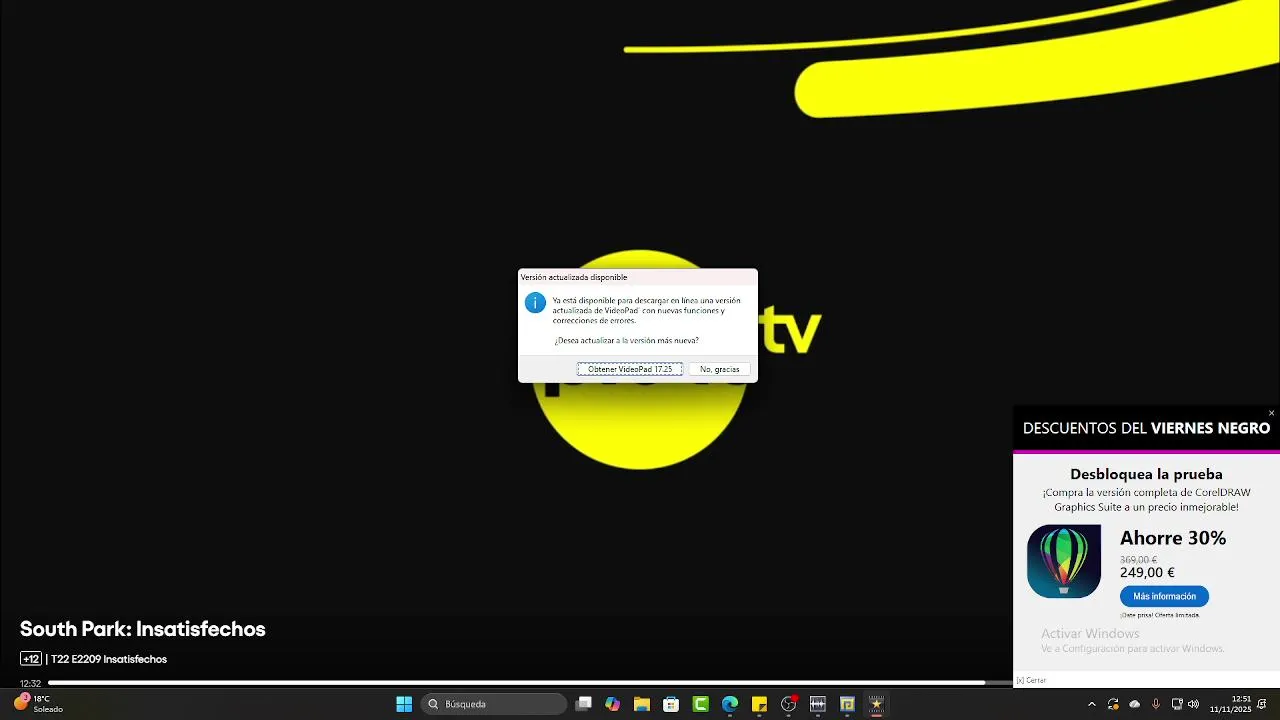This screenshot has width=1280, height=720.
Task: Click the "South Park: Insatisfechos" title
Action: pos(143,629)
